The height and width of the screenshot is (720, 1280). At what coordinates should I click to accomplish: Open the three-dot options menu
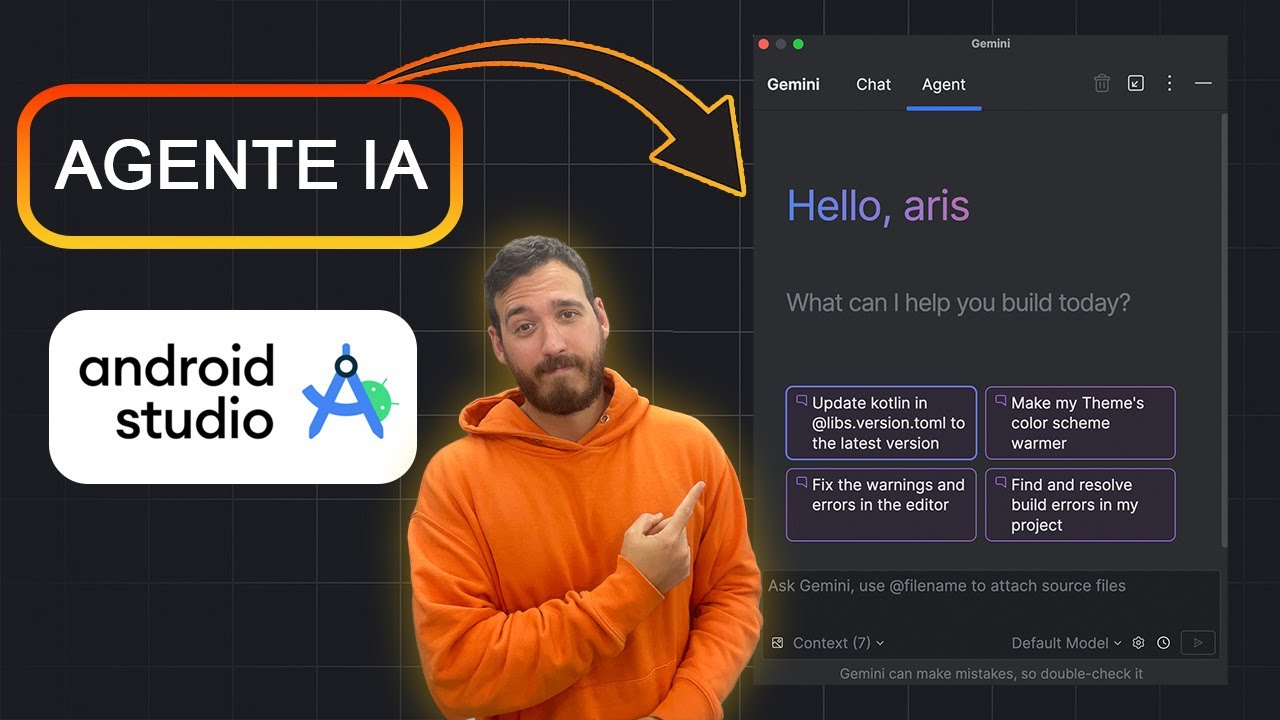(1169, 84)
